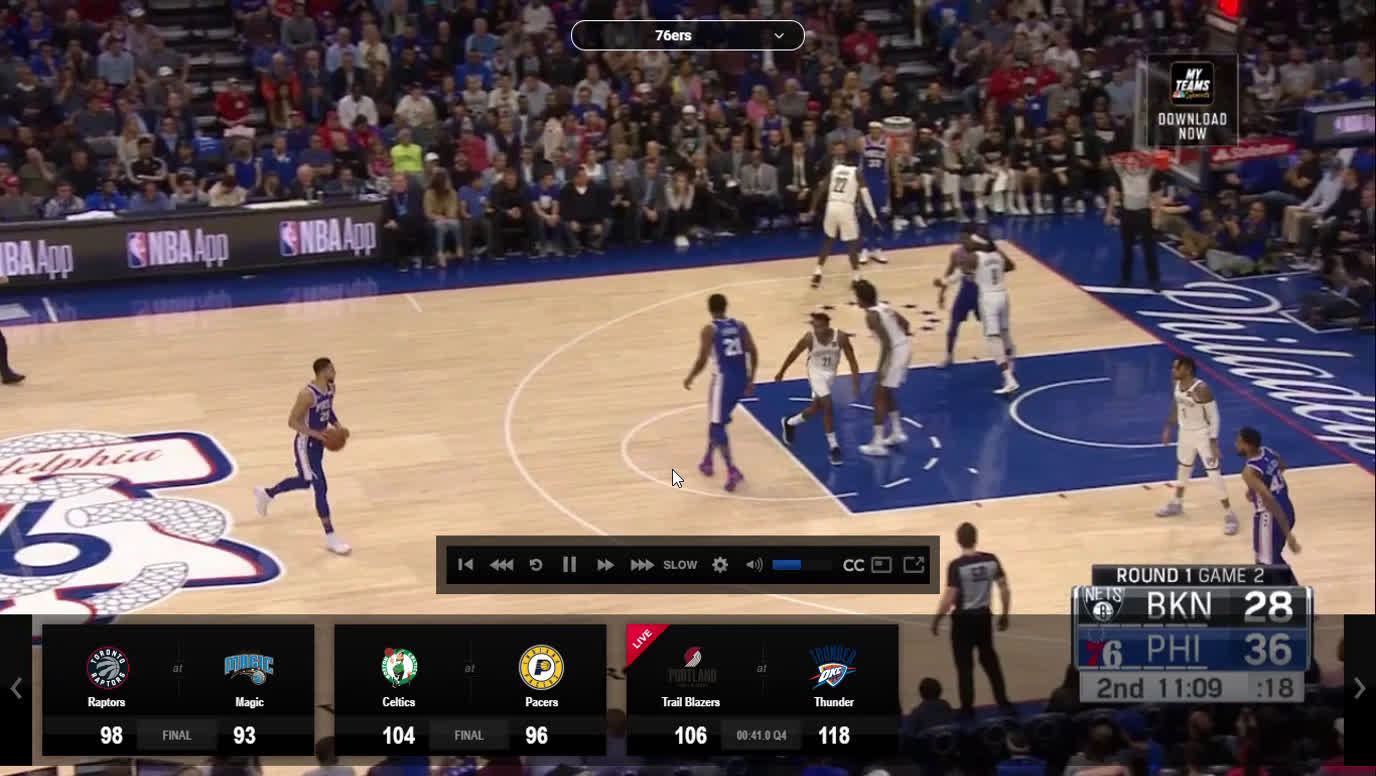Pause the game video

click(x=569, y=565)
